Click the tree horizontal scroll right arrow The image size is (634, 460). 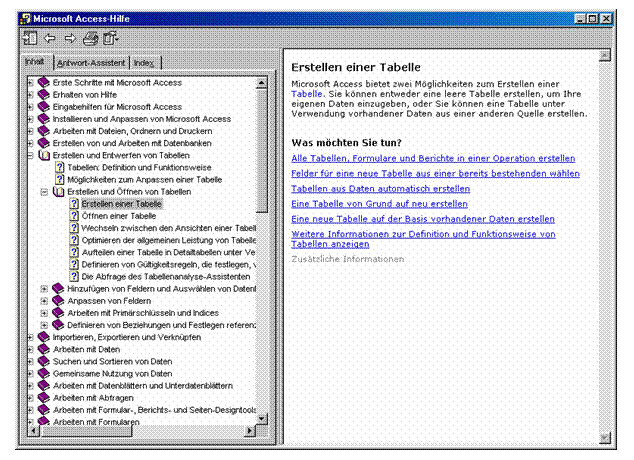coord(250,431)
